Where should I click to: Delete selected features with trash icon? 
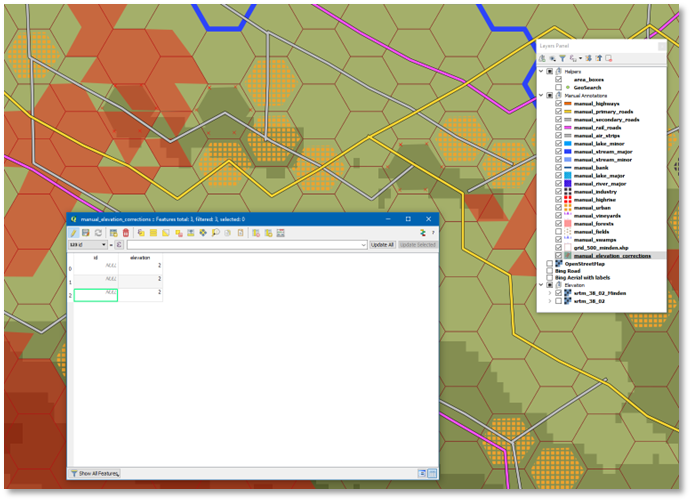tap(126, 232)
